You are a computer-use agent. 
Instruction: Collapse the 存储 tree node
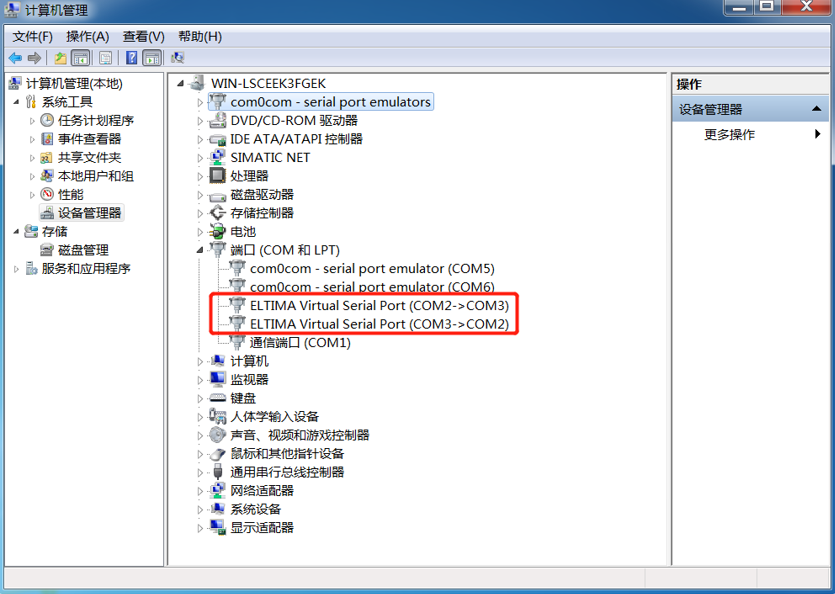[16, 231]
